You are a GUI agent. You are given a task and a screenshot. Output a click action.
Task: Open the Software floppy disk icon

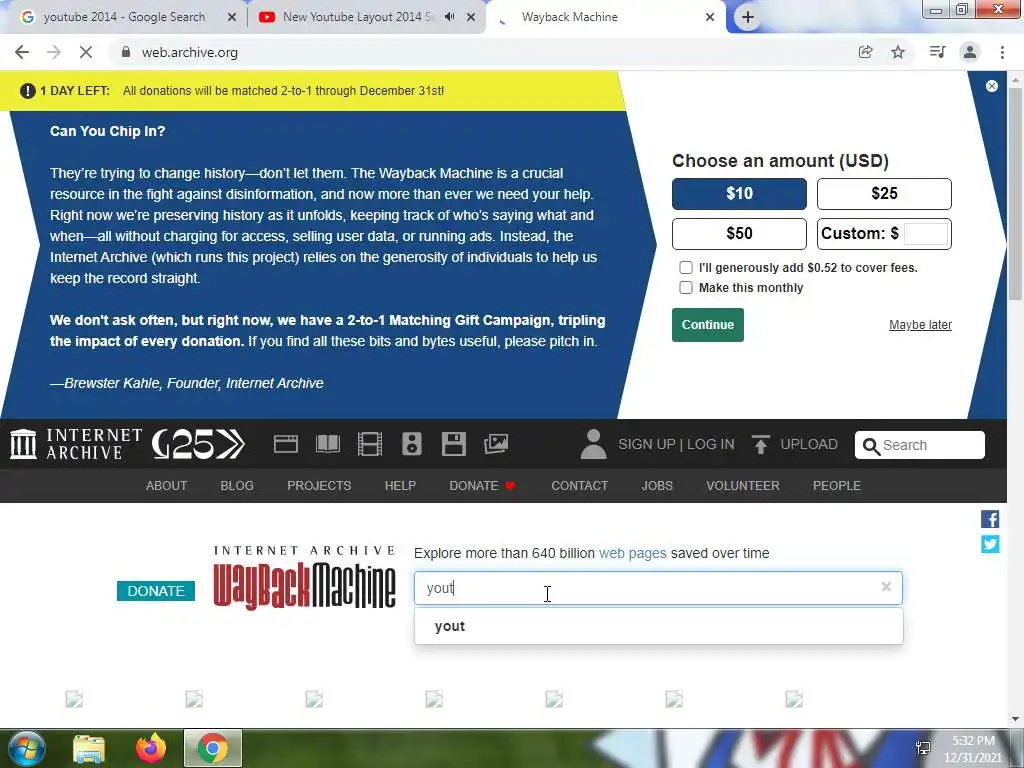(453, 444)
